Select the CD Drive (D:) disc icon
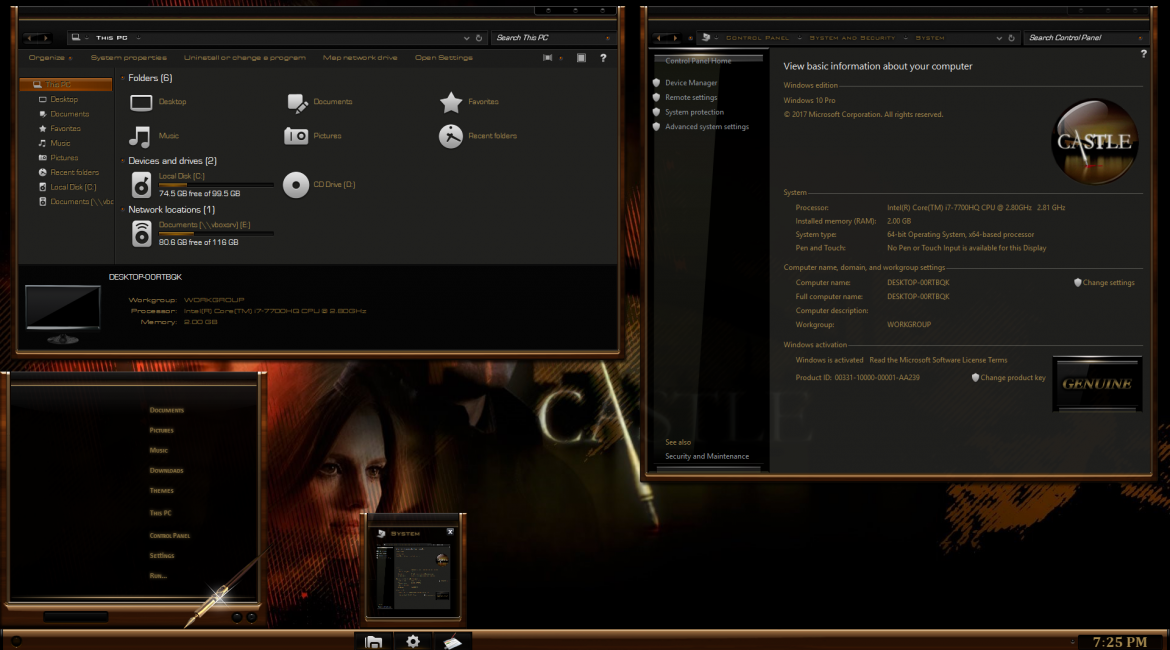Image resolution: width=1170 pixels, height=650 pixels. [295, 185]
